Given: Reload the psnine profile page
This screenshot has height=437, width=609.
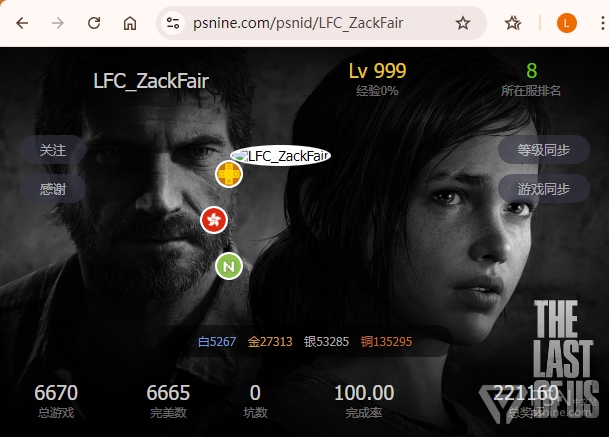Looking at the screenshot, I should point(94,23).
